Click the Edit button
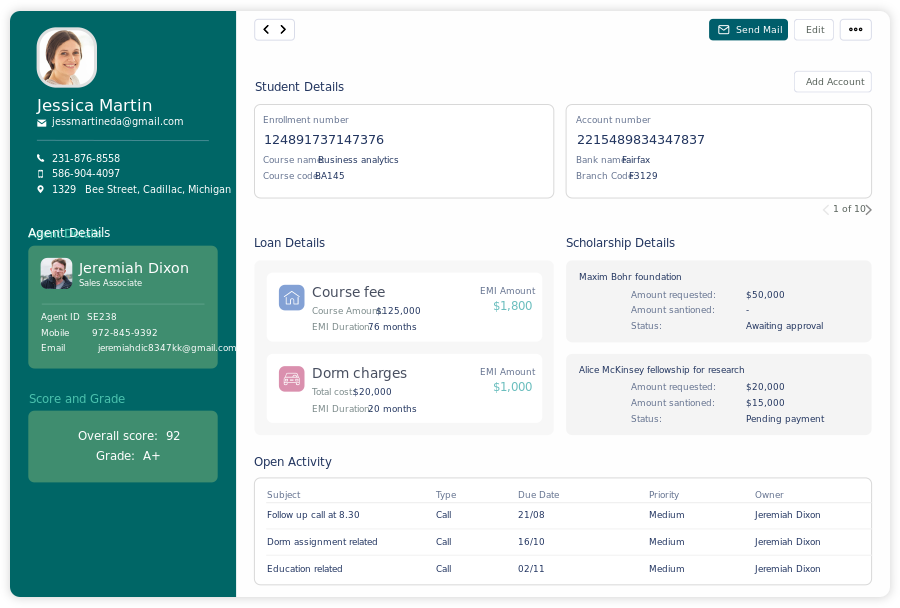Image resolution: width=900 pixels, height=608 pixels. pos(814,30)
